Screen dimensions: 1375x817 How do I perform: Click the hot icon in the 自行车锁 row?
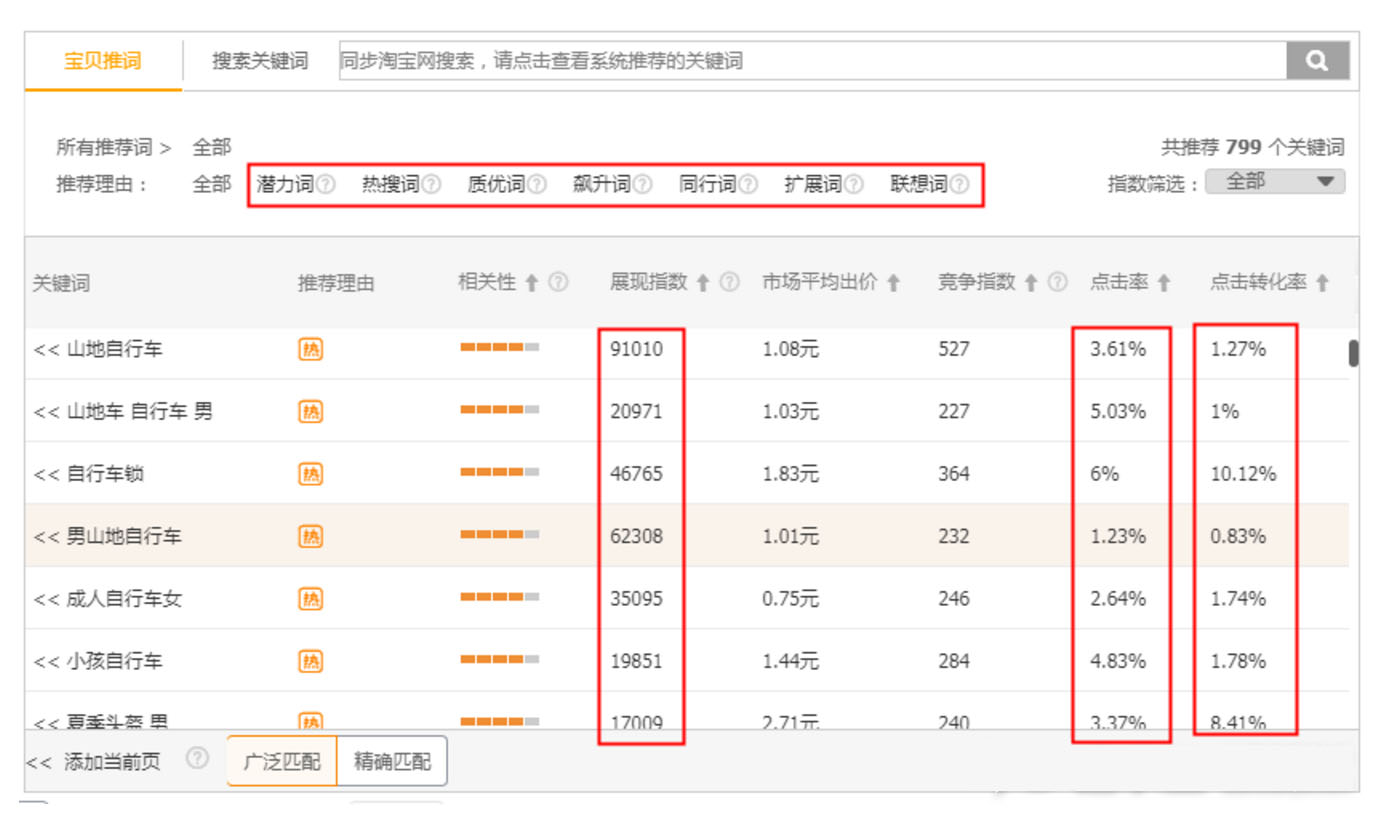(309, 473)
